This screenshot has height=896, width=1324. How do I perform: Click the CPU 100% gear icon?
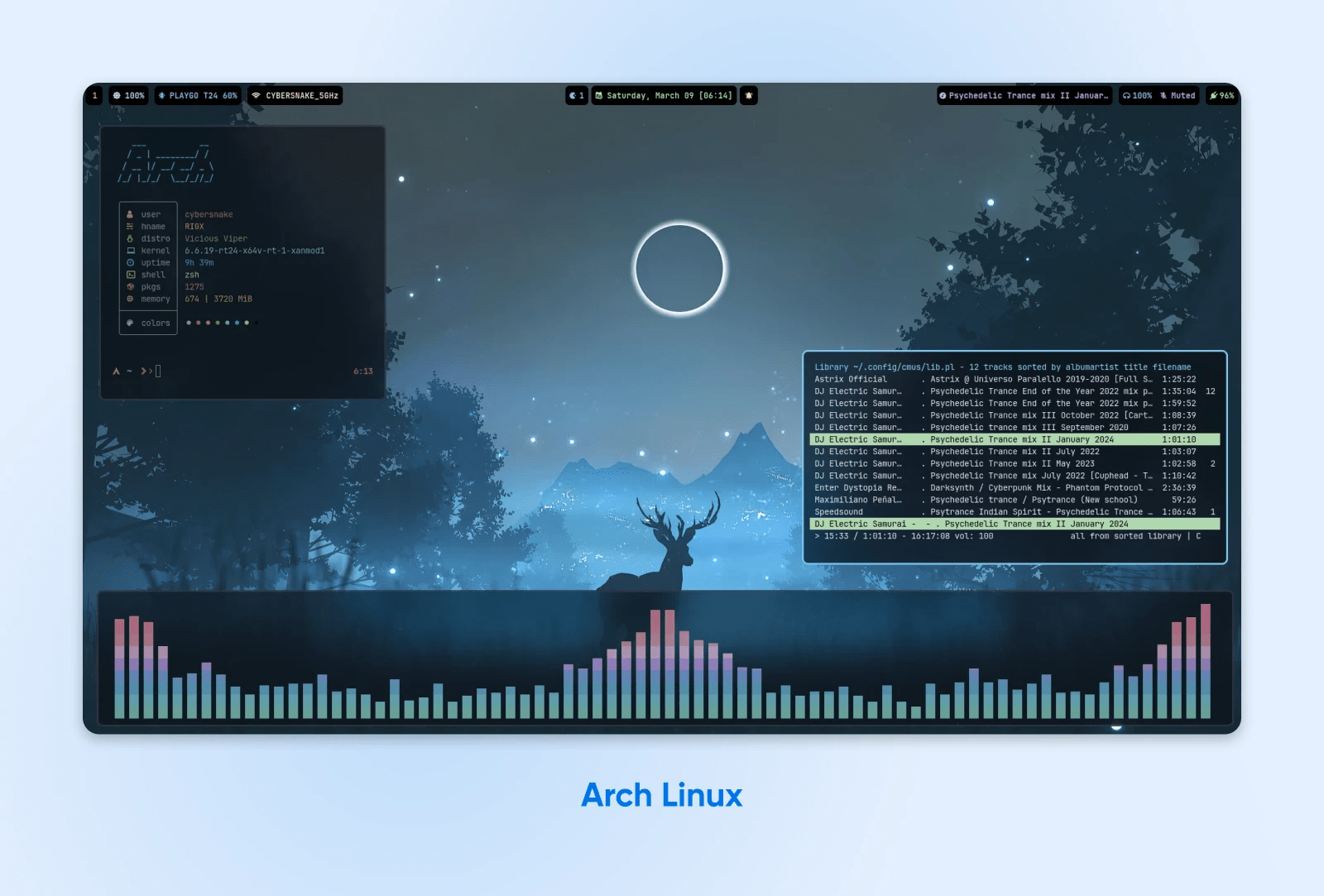[x=117, y=96]
